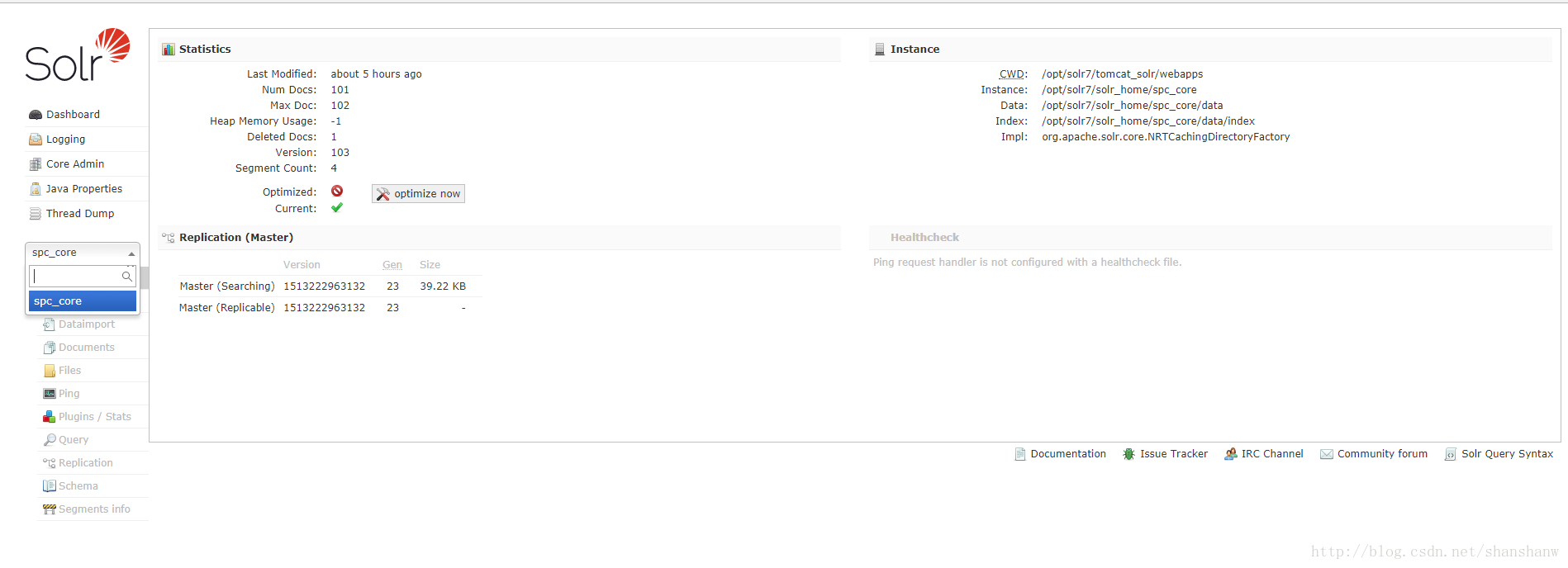Open the Dashboard menu item
This screenshot has height=568, width=1568.
(73, 115)
